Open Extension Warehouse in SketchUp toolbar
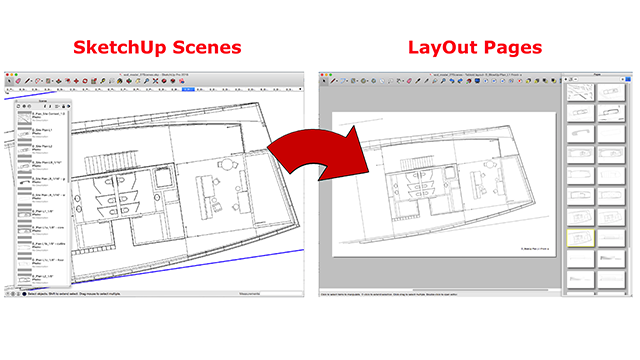This screenshot has height=360, width=640. pos(173,81)
